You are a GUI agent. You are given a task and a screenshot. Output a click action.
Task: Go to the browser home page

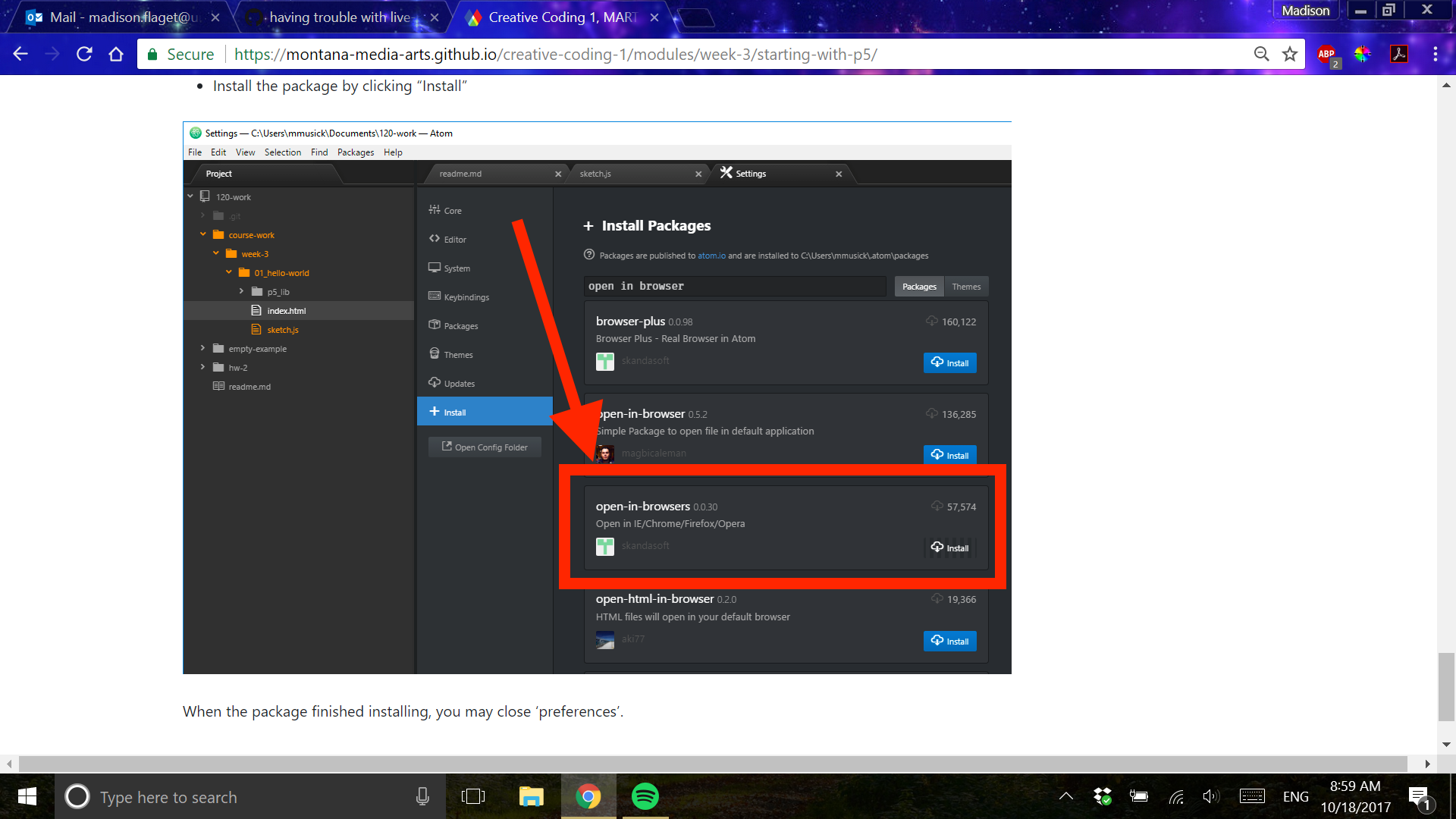(116, 54)
